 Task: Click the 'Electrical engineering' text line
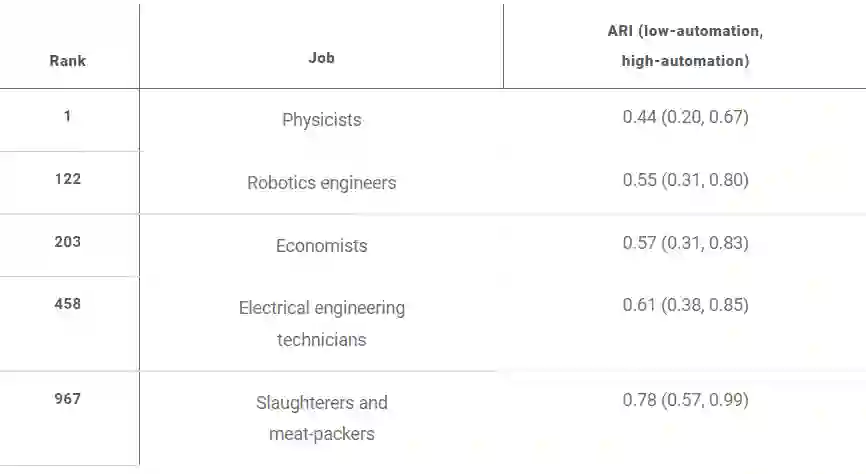pyautogui.click(x=321, y=308)
